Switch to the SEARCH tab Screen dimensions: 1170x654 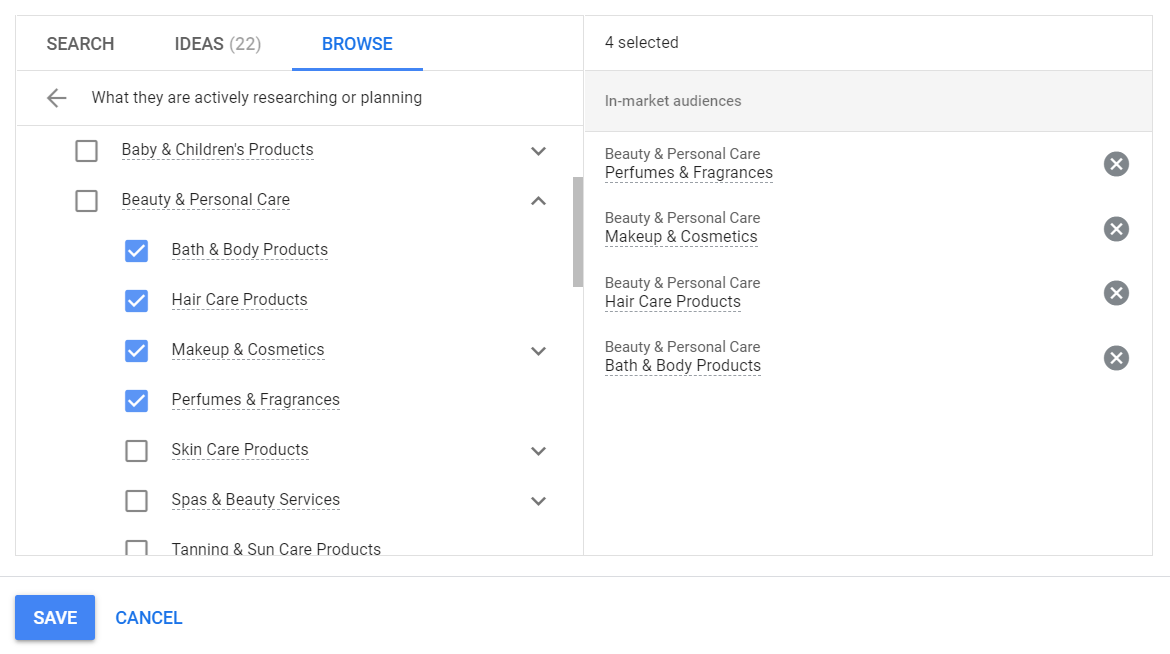click(80, 43)
